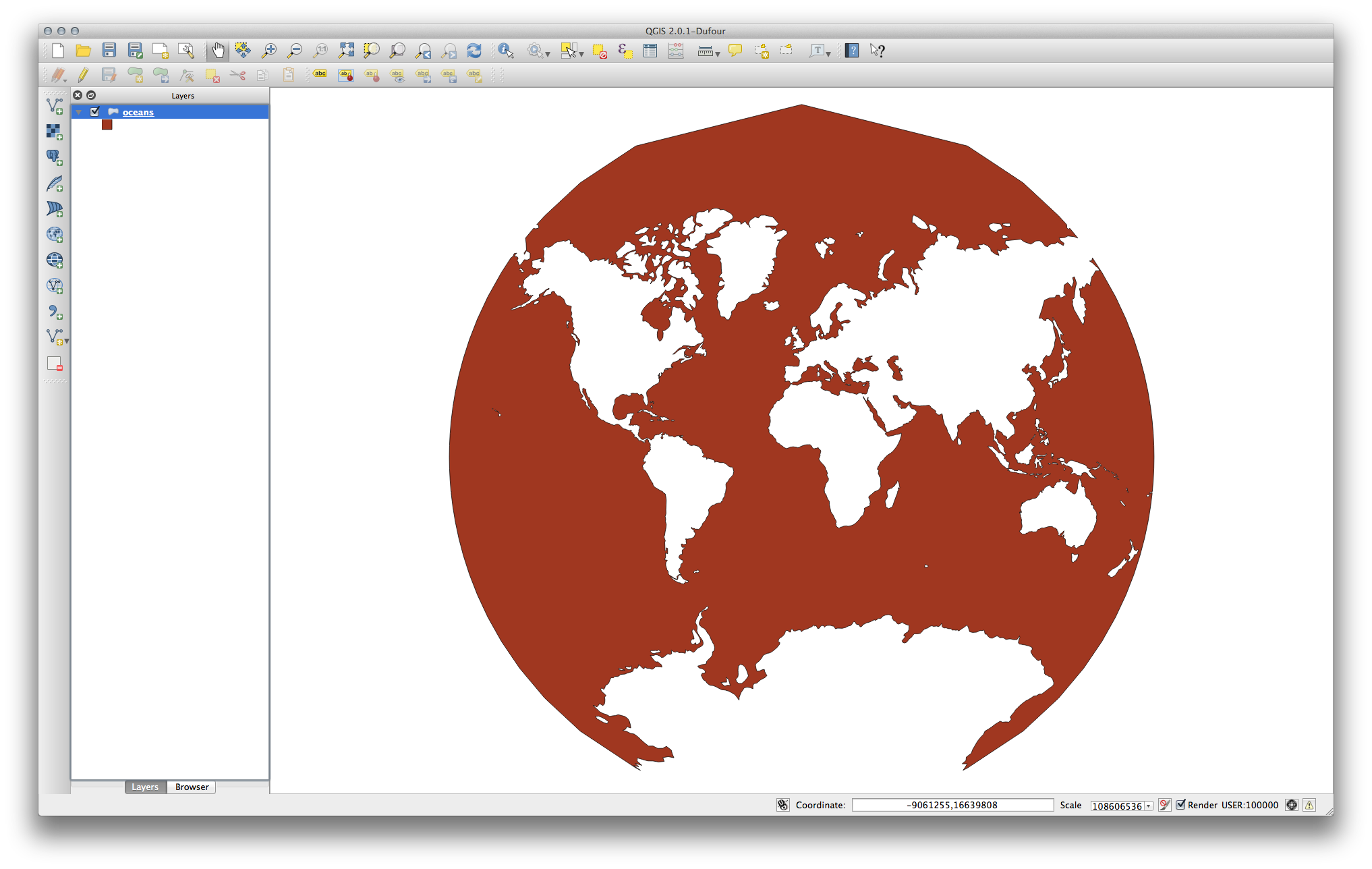Image resolution: width=1372 pixels, height=869 pixels.
Task: Switch to the Browser tab
Action: tap(192, 787)
